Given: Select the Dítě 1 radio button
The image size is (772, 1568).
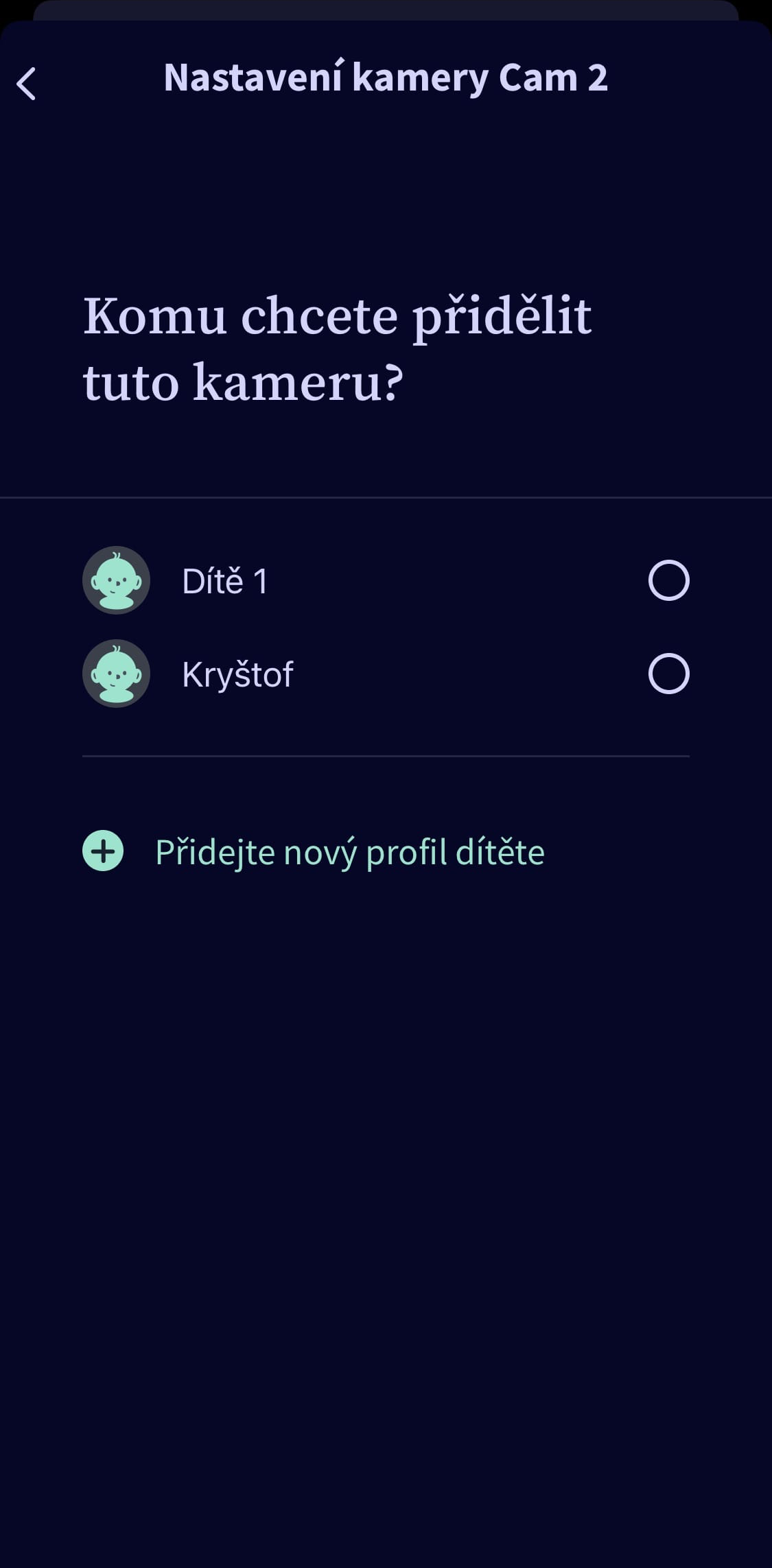Looking at the screenshot, I should 668,580.
